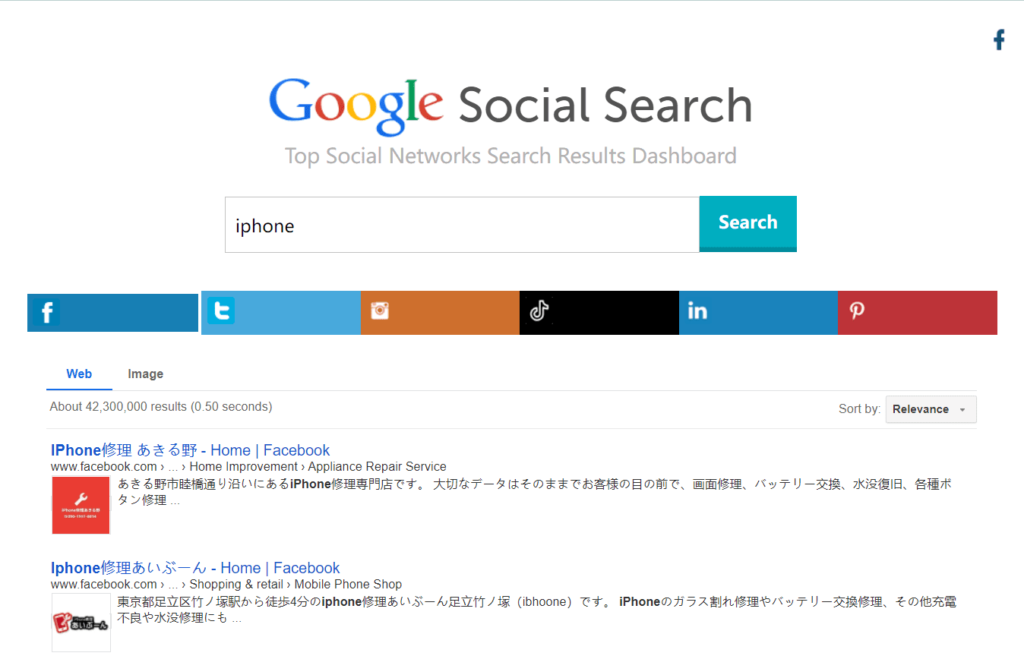Open the Facebook icon in top-right corner
The height and width of the screenshot is (656, 1024).
999,40
